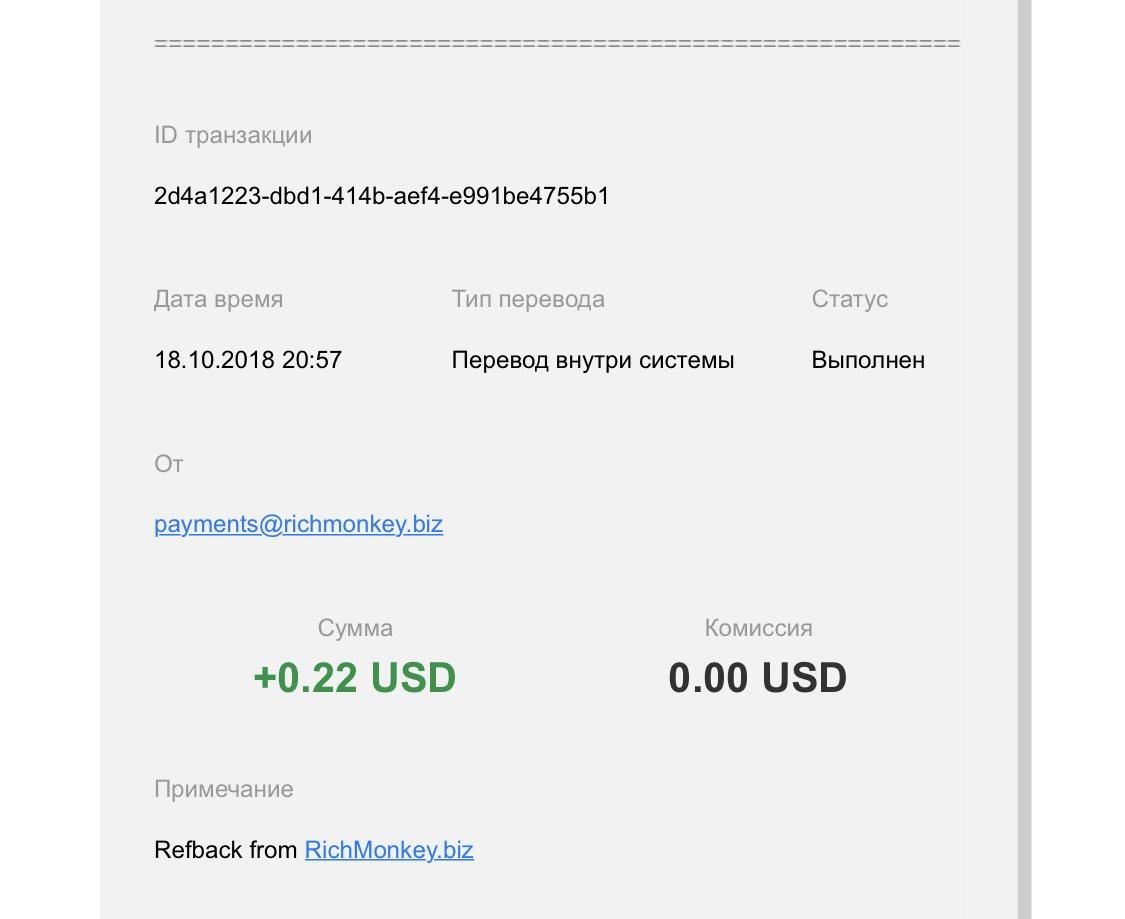Image resolution: width=1125 pixels, height=919 pixels.
Task: Open the payments@richmonkey.biz email link
Action: pyautogui.click(x=298, y=524)
